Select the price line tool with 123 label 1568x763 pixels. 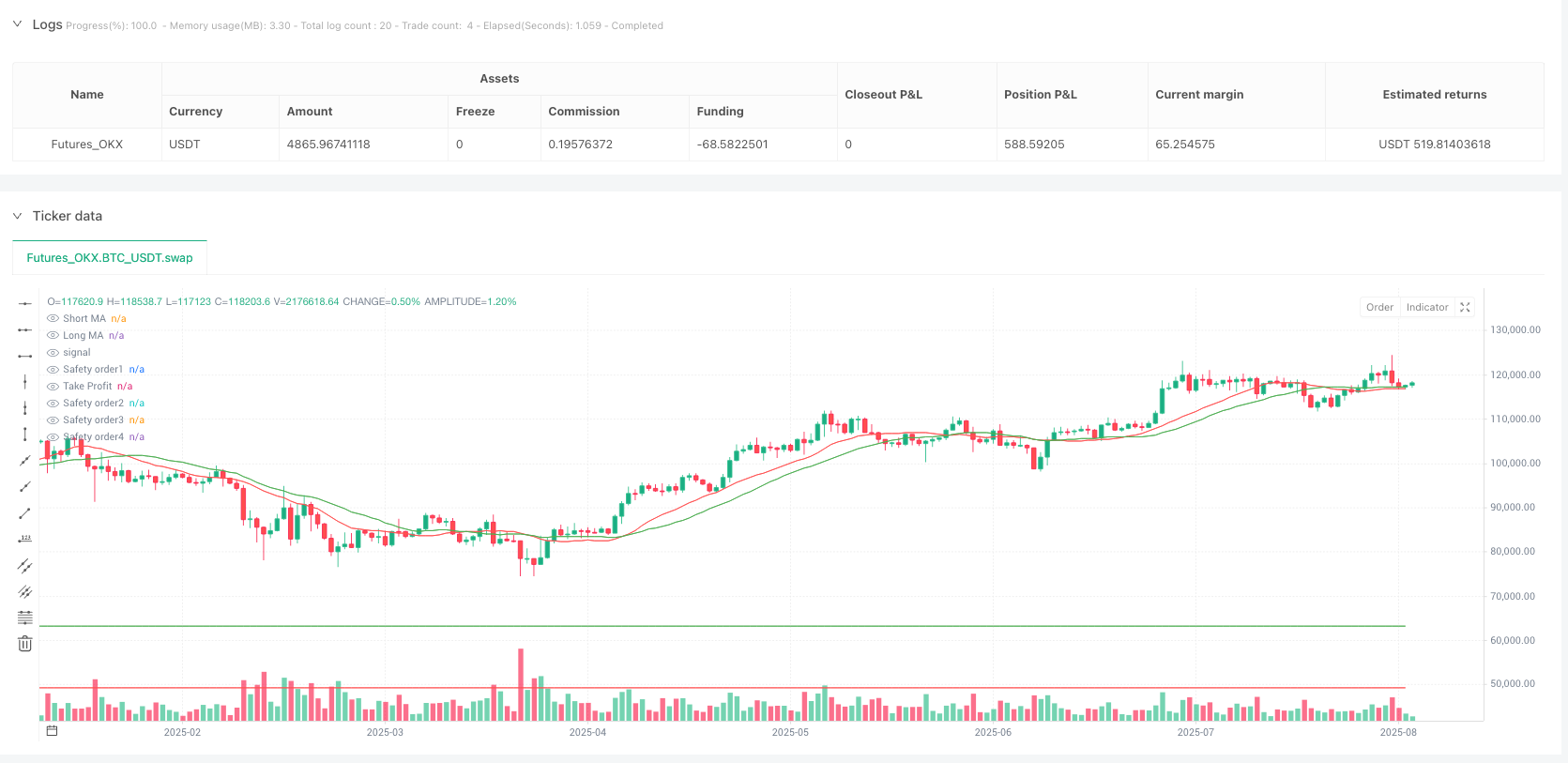point(25,539)
